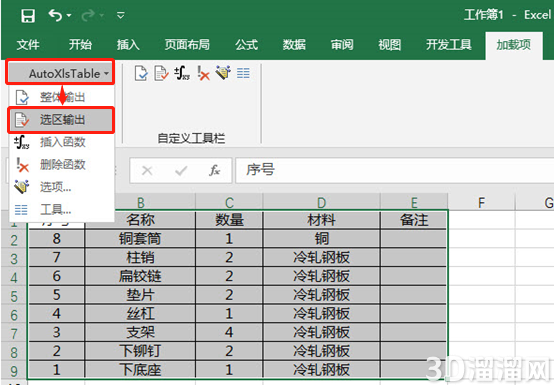554x385 pixels.
Task: Click the insert function icon in custom toolbar
Action: pos(182,73)
